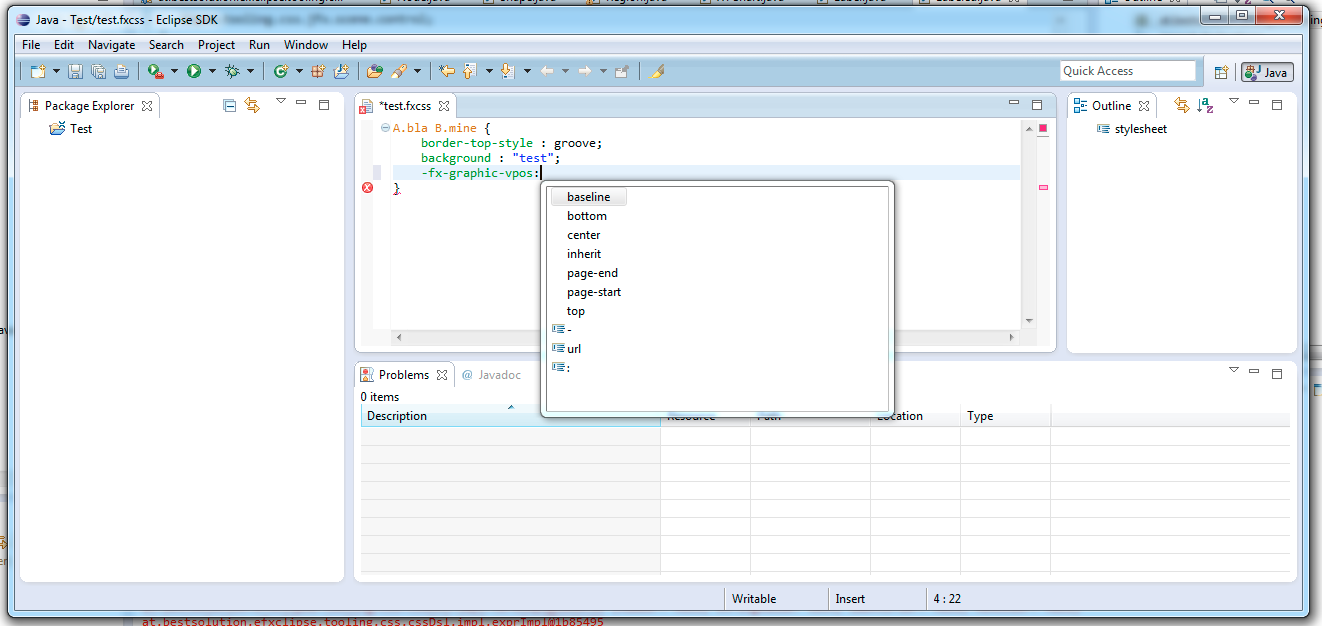
Task: Open the Problems view menu triangle
Action: click(1233, 370)
